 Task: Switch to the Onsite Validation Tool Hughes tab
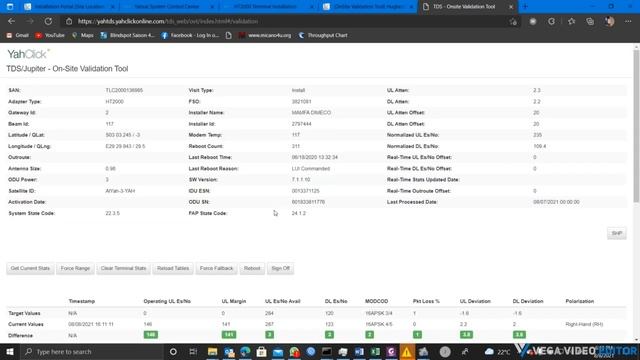coord(368,7)
